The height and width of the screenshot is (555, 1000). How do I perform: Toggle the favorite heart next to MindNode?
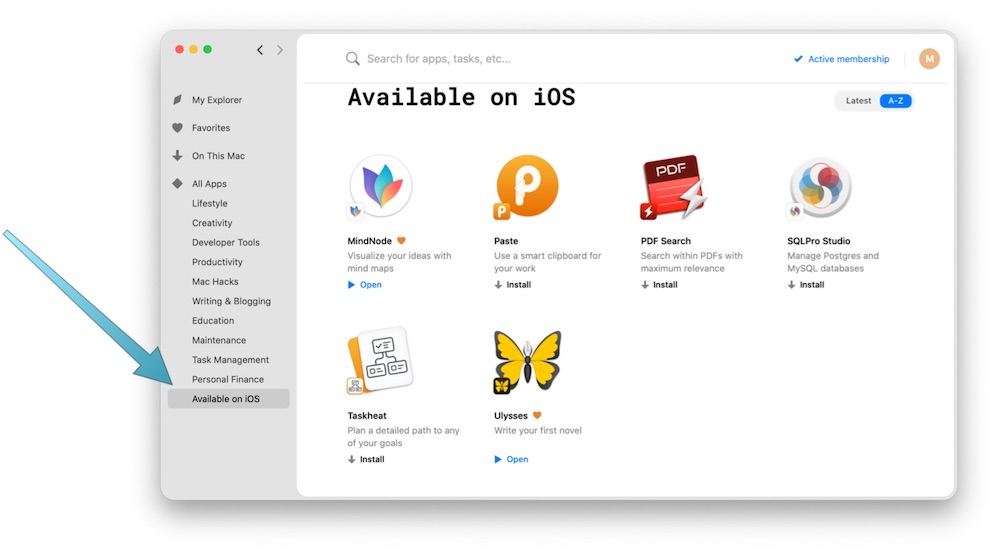[x=401, y=240]
